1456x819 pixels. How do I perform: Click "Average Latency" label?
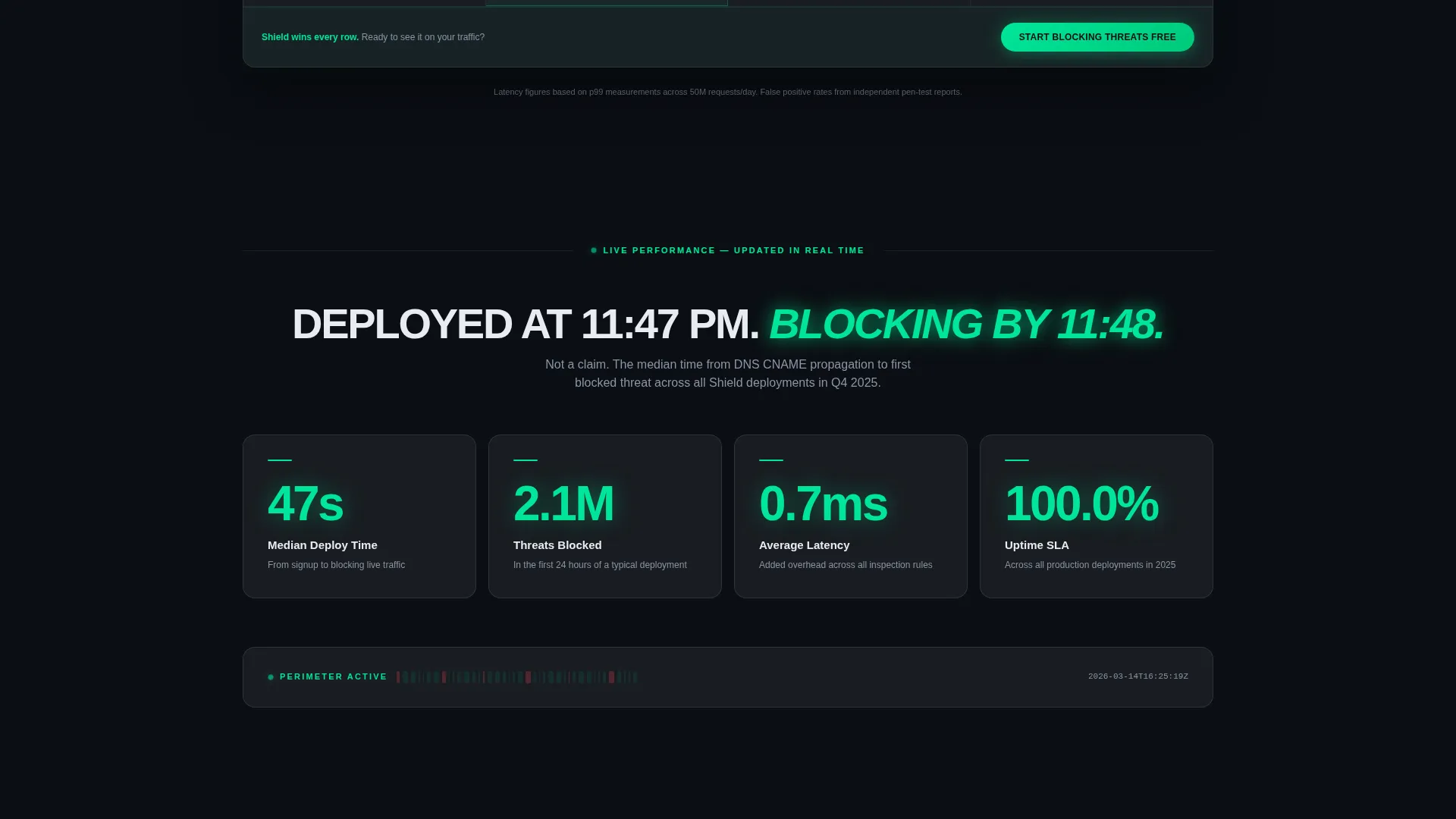pos(804,545)
